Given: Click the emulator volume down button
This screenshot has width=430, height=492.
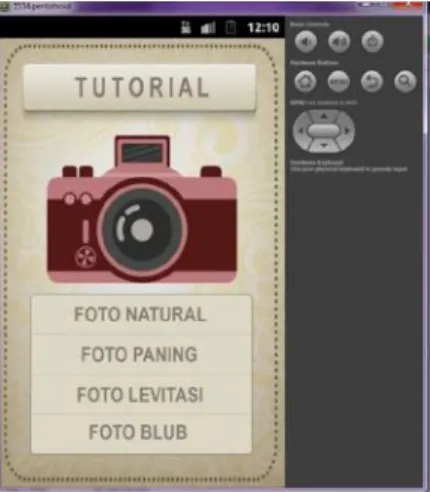Looking at the screenshot, I should point(306,41).
